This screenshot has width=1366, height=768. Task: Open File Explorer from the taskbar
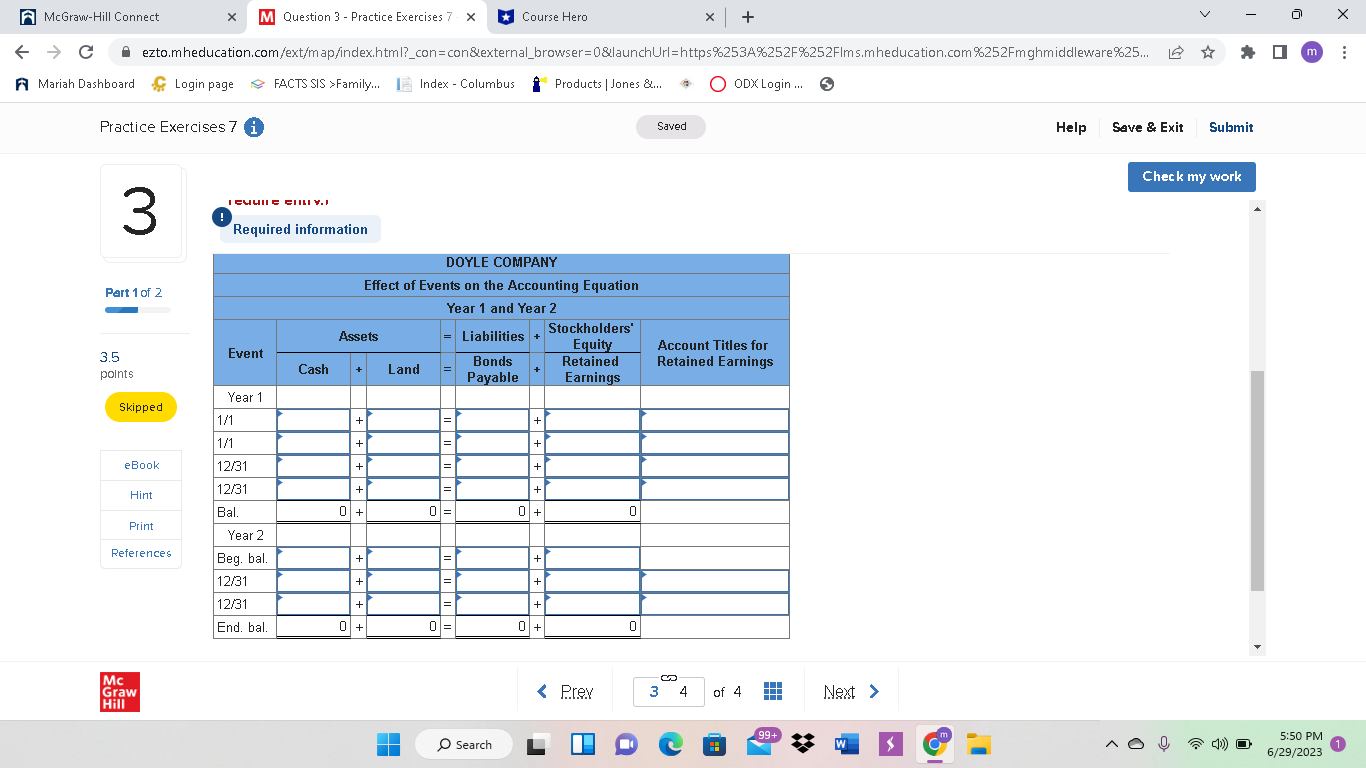(x=979, y=744)
